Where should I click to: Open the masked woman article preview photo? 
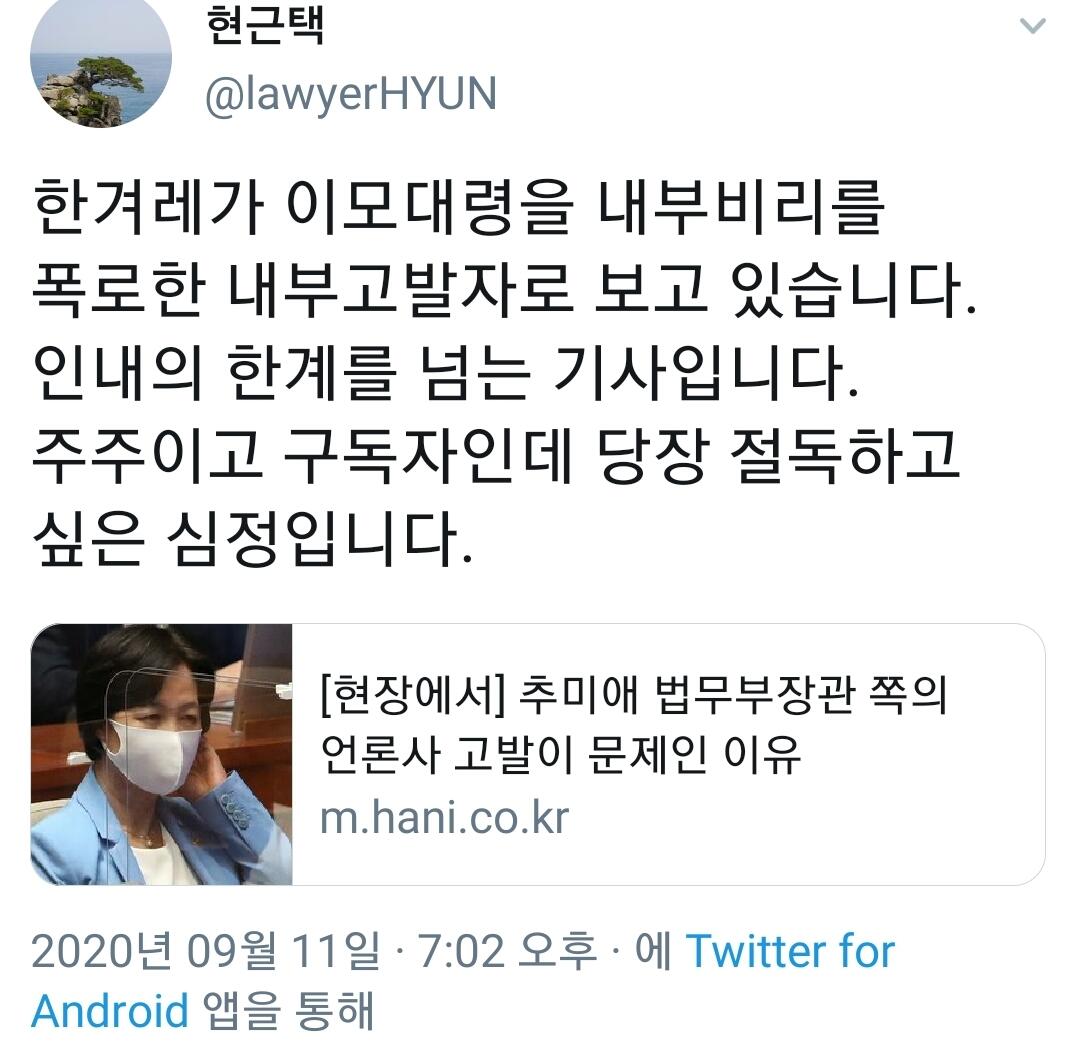(162, 754)
